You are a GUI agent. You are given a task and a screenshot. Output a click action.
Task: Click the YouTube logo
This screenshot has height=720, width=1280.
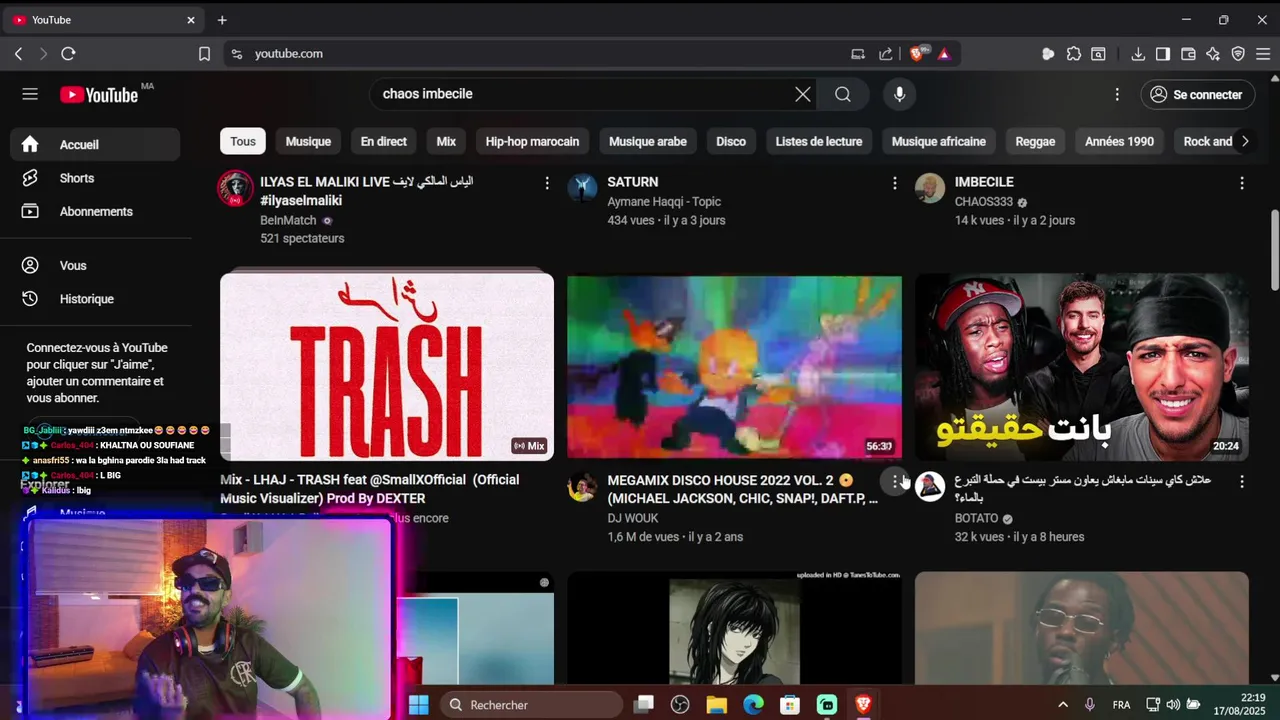tap(99, 95)
